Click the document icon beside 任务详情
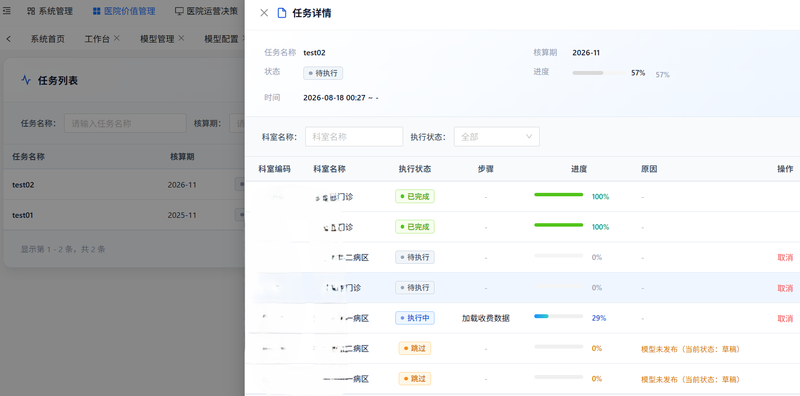 pyautogui.click(x=282, y=13)
